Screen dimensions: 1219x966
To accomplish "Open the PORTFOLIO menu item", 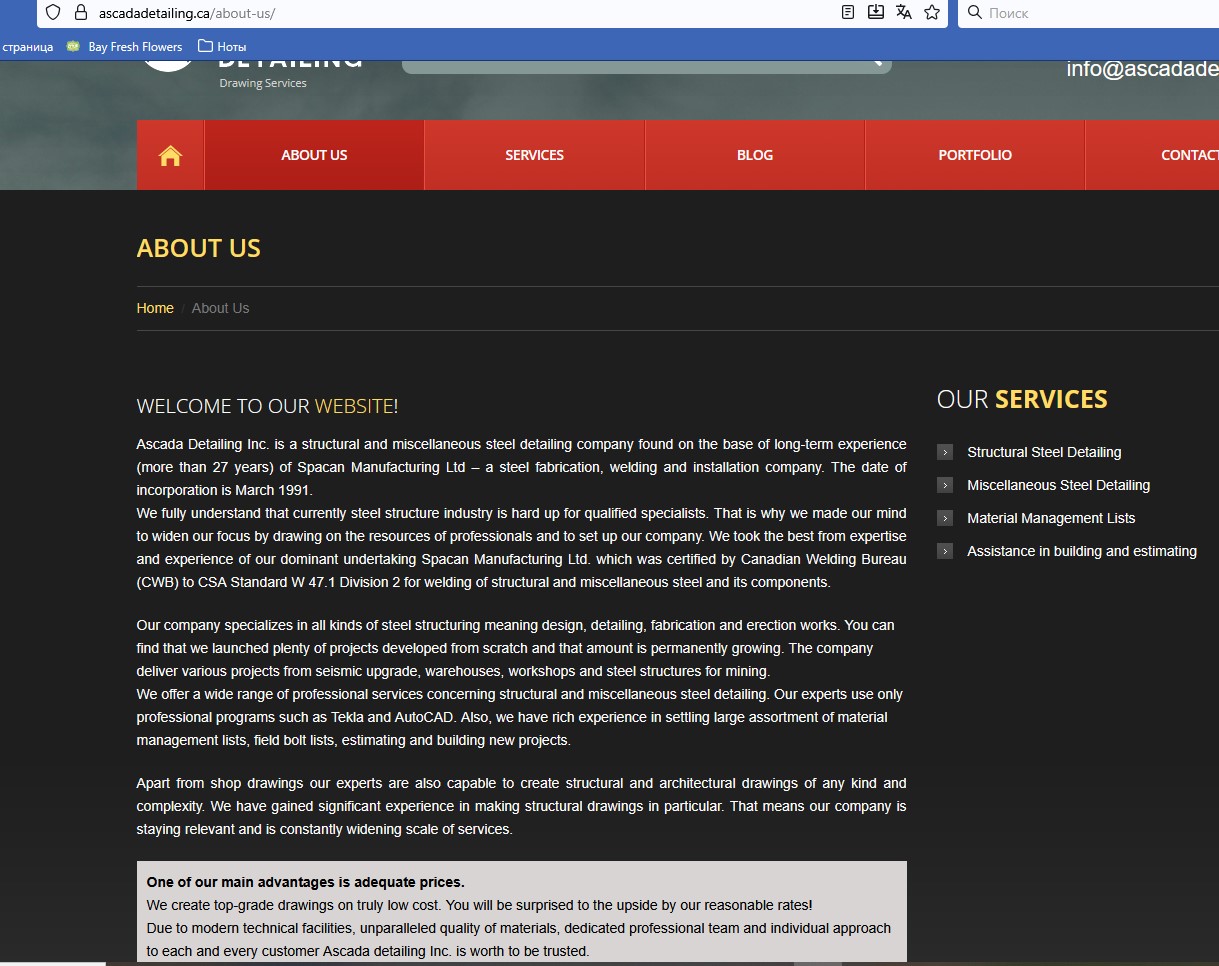I will (975, 155).
